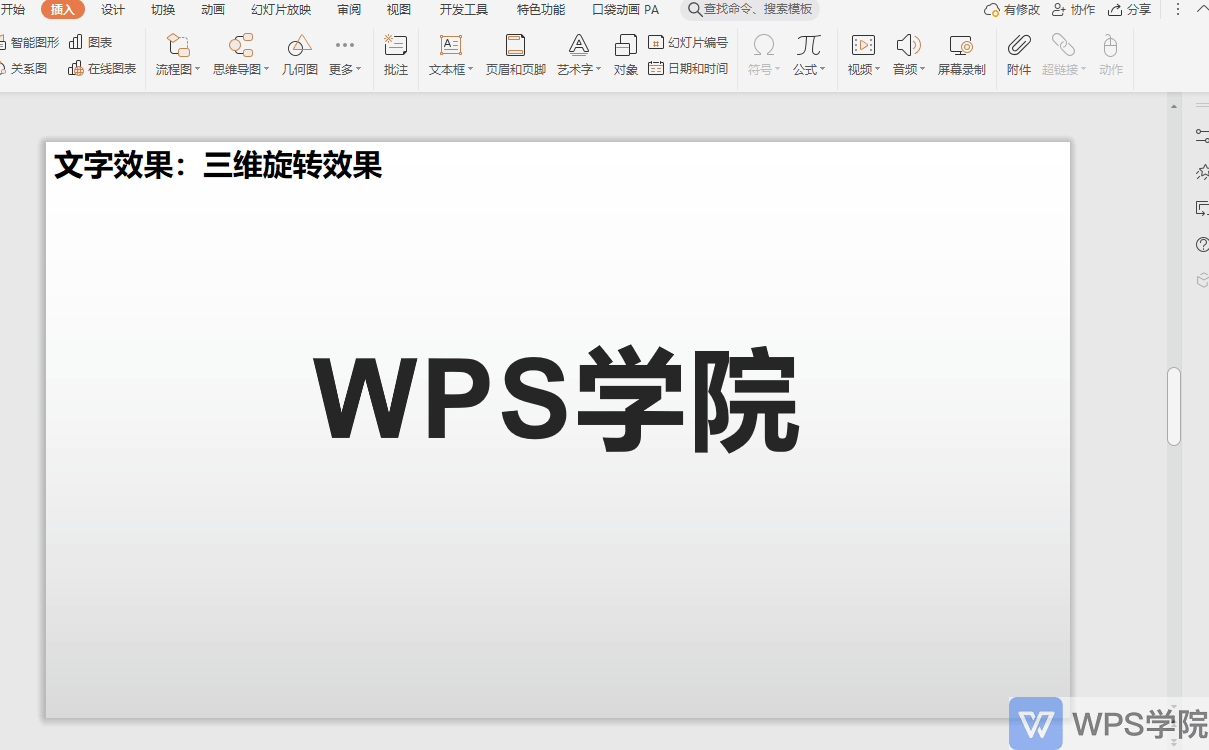
Task: Open the help question mark in right sidebar
Action: 1202,244
